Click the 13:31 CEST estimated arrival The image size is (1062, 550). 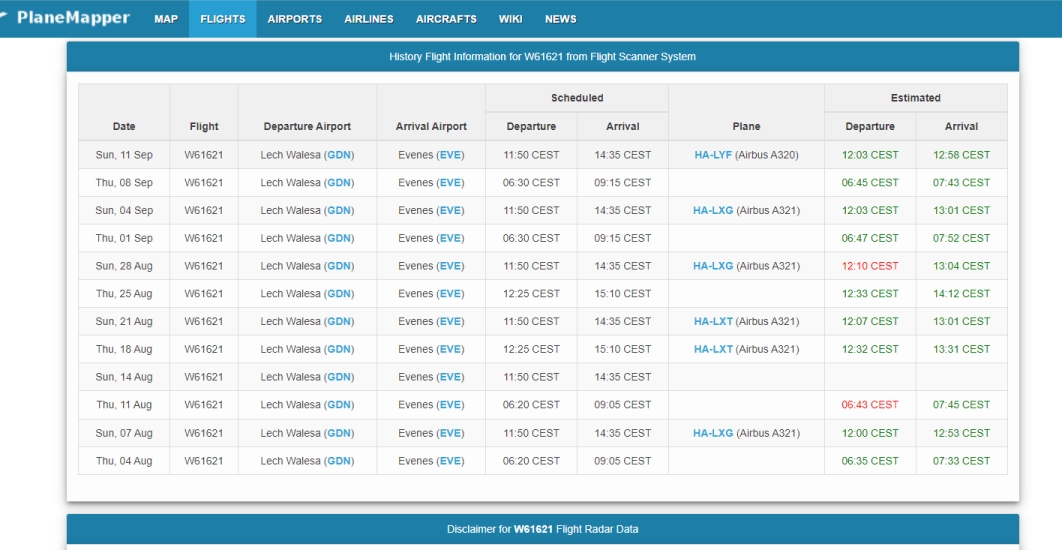(x=962, y=350)
